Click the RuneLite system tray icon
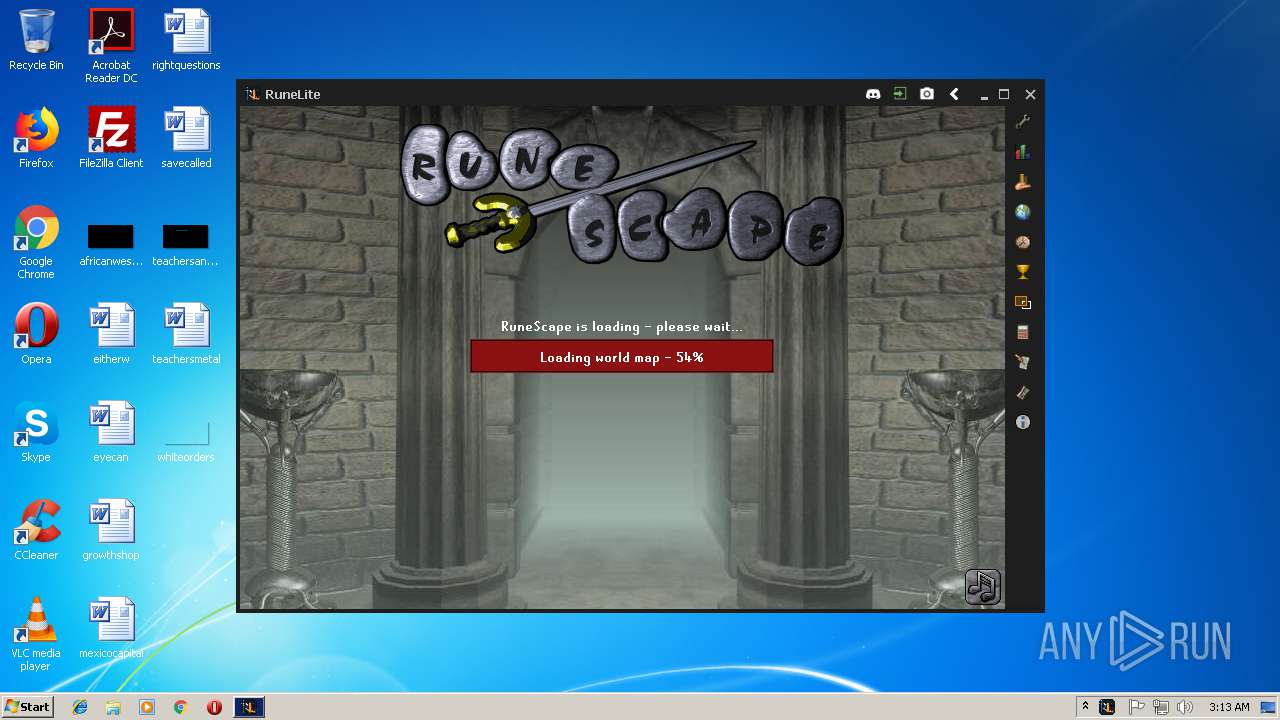1280x720 pixels. pos(1107,707)
